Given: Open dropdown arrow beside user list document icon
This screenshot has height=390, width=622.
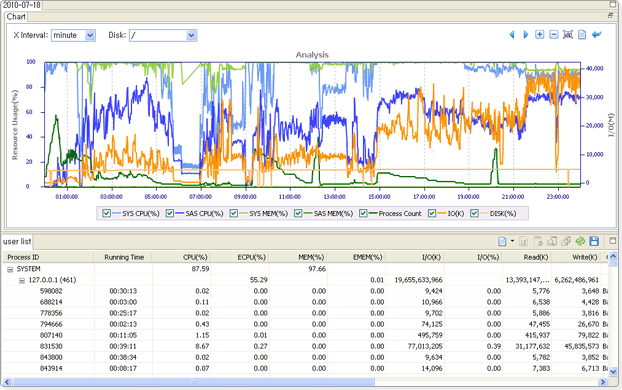Looking at the screenshot, I should pyautogui.click(x=512, y=241).
